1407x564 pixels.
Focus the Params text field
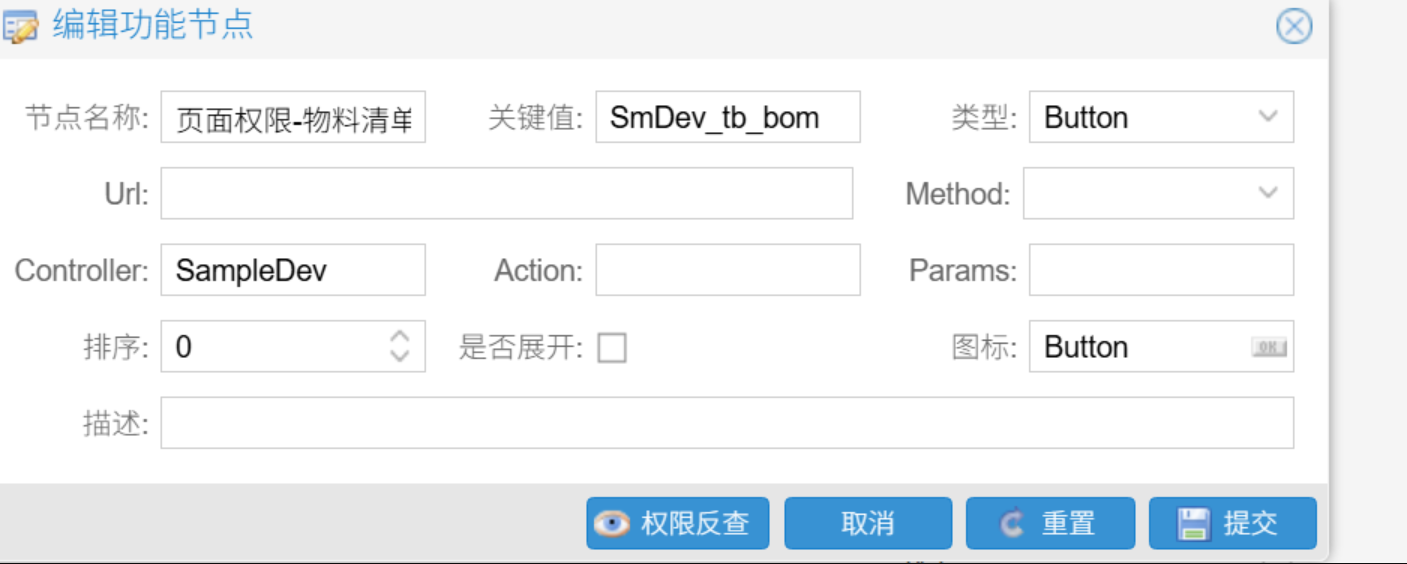(1161, 270)
